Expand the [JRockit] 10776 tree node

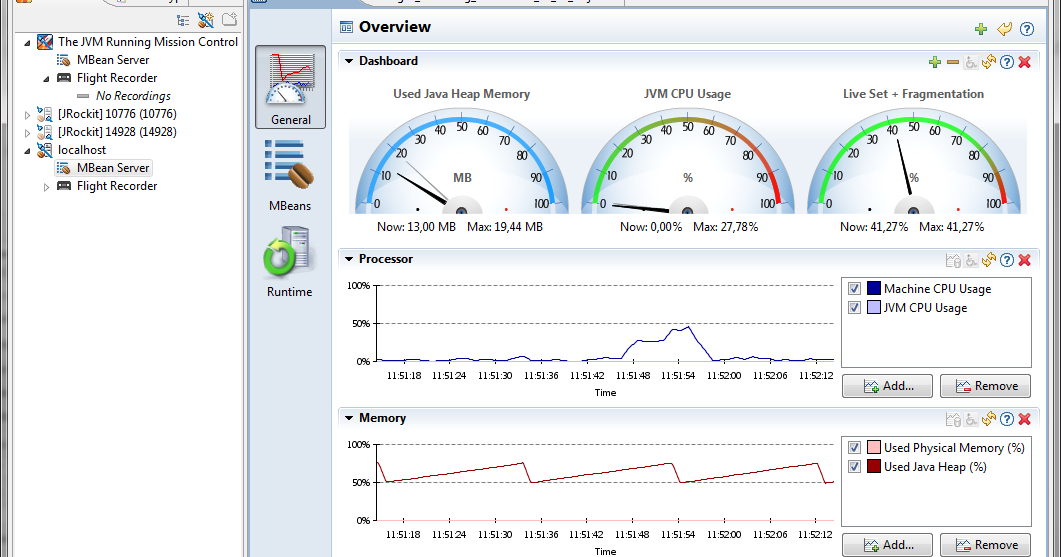[x=28, y=114]
